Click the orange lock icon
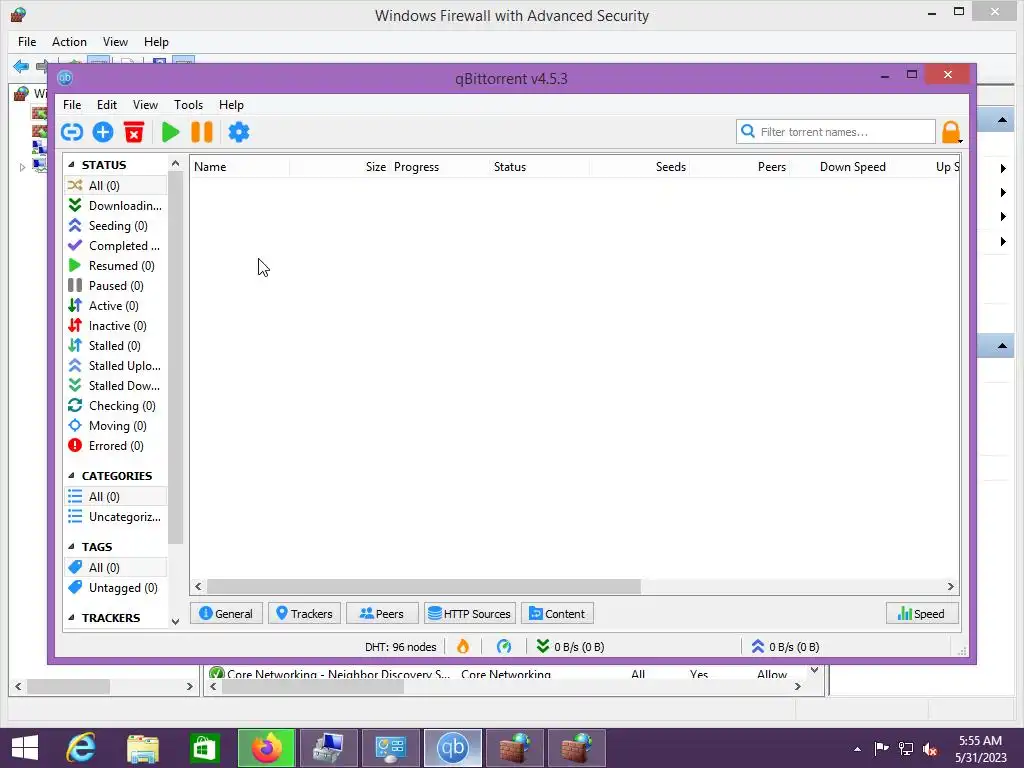Image resolution: width=1024 pixels, height=768 pixels. tap(951, 132)
